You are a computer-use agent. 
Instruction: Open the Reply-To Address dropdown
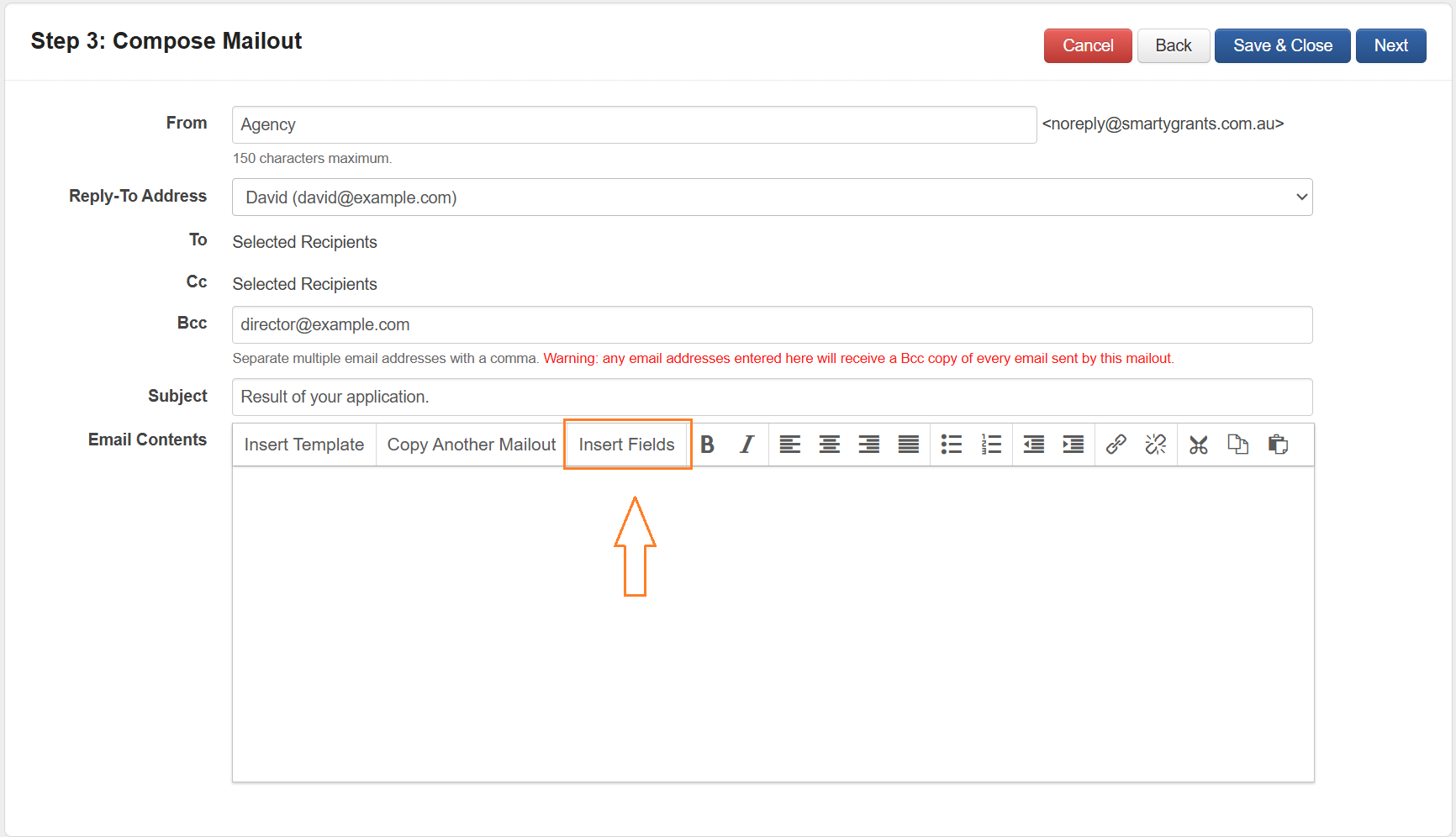tap(772, 197)
